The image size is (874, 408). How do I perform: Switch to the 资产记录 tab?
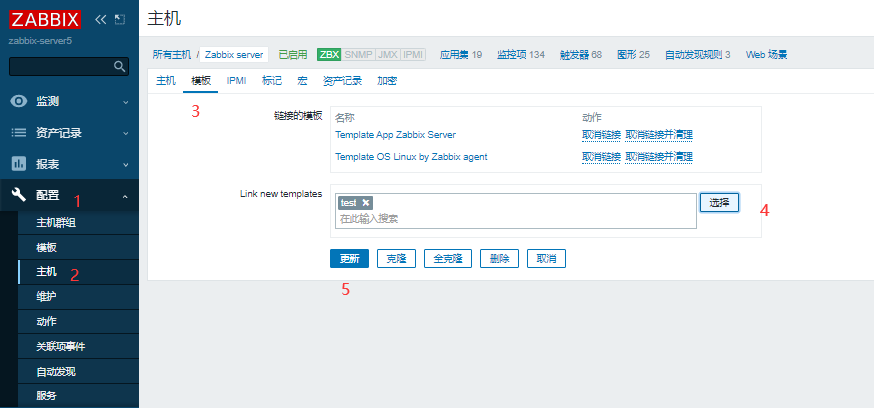point(342,81)
